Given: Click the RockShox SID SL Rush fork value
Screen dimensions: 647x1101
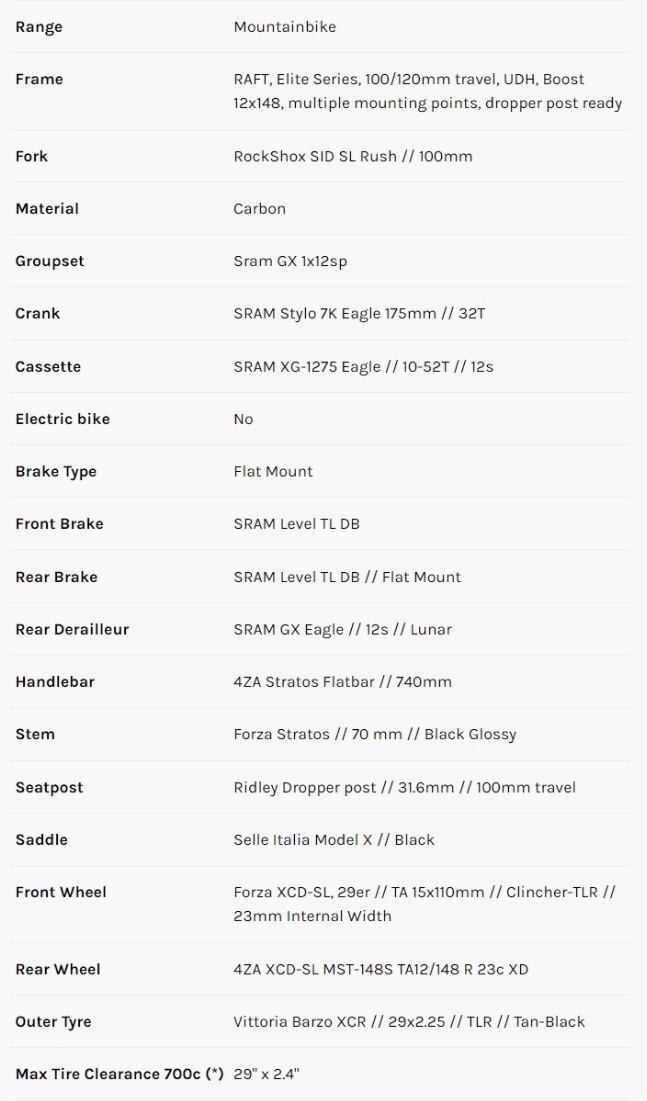Looking at the screenshot, I should tap(352, 156).
